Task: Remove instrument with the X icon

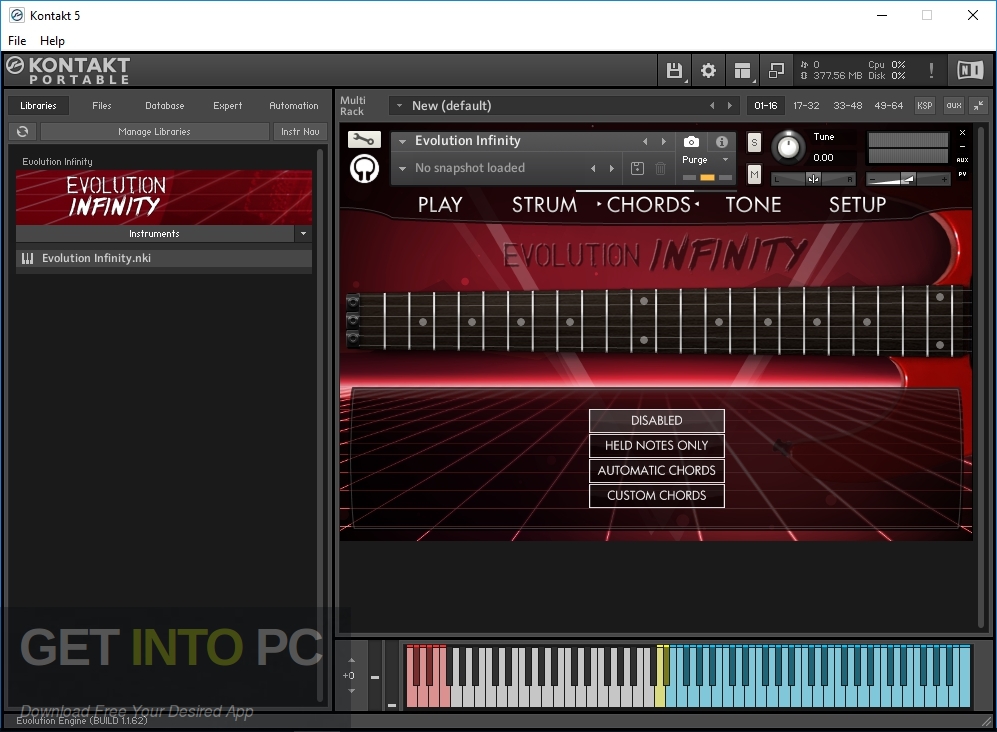Action: click(x=962, y=132)
